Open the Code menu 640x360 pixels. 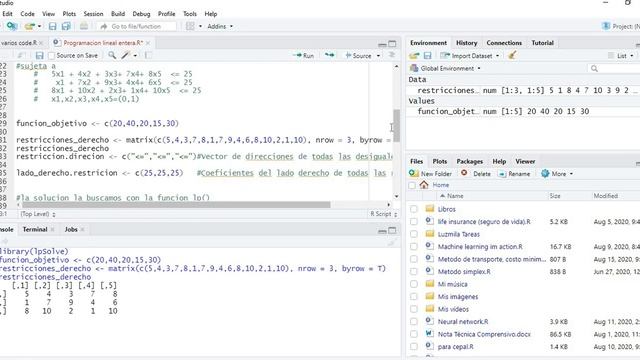pos(27,13)
